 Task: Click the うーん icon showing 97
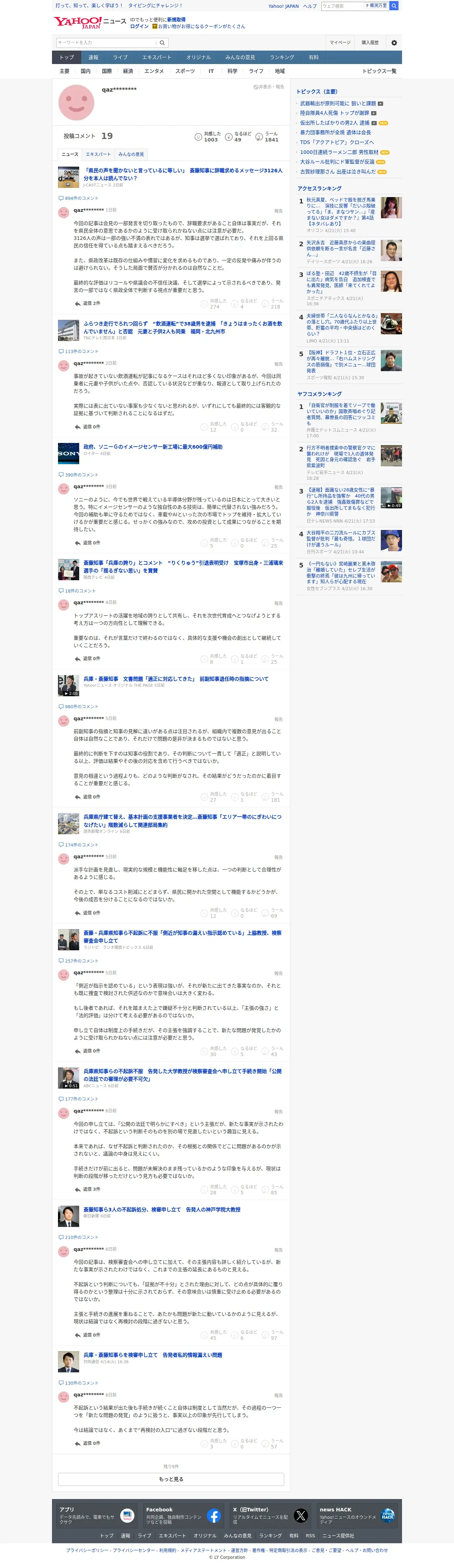[x=265, y=1335]
